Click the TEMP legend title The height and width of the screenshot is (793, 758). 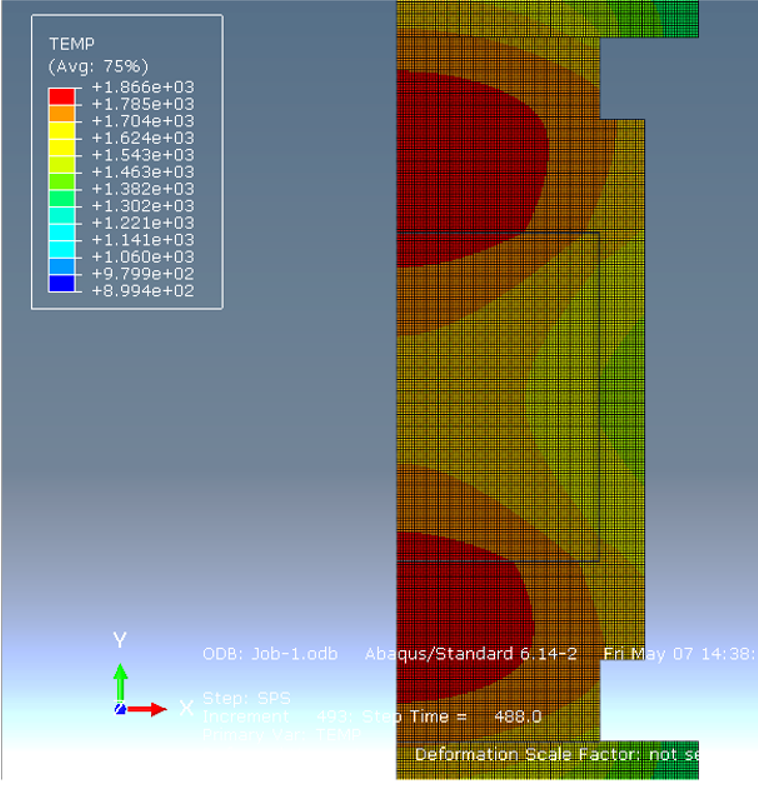click(71, 44)
